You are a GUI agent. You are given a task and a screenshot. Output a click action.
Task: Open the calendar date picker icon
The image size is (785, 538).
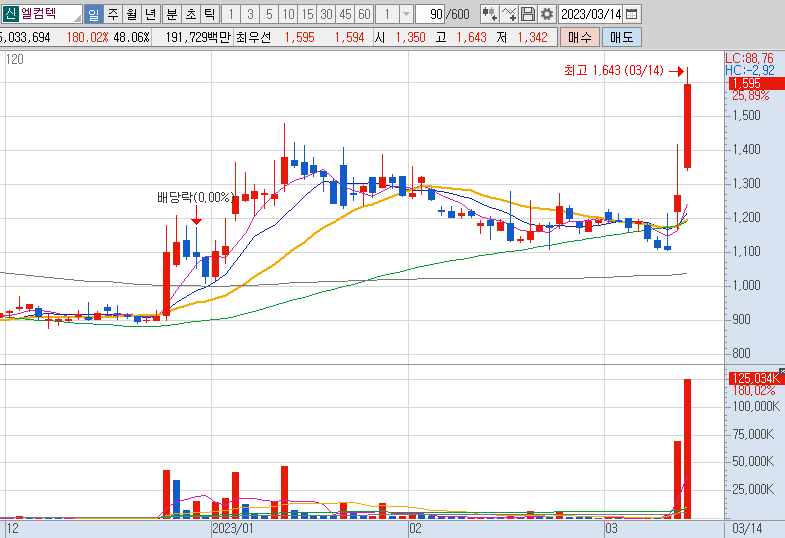tap(632, 14)
